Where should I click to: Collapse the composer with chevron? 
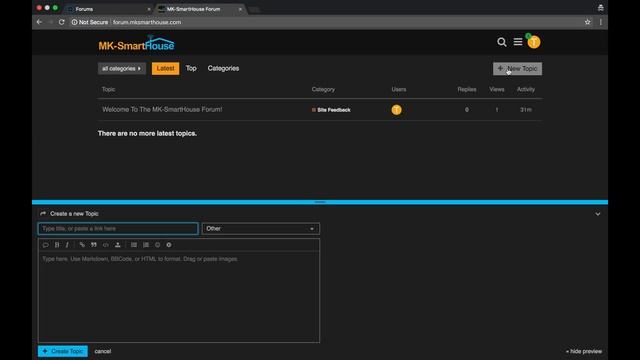[x=598, y=214]
